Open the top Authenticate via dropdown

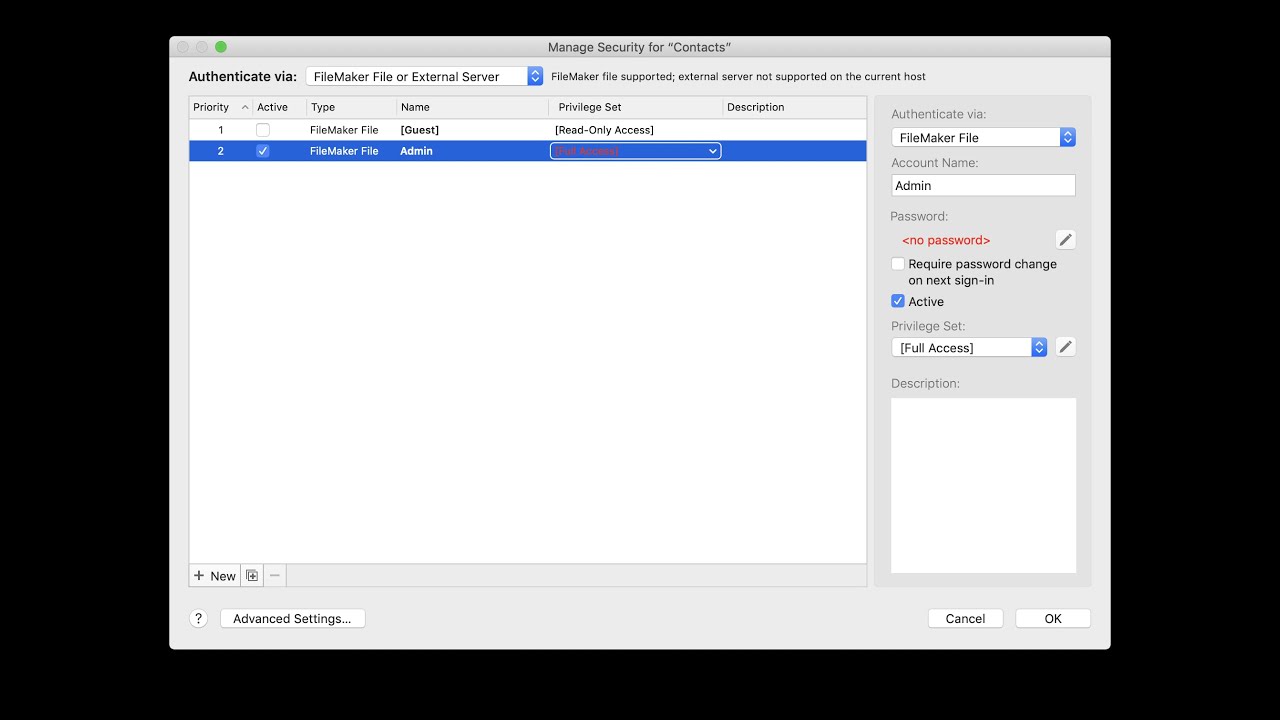tap(424, 76)
